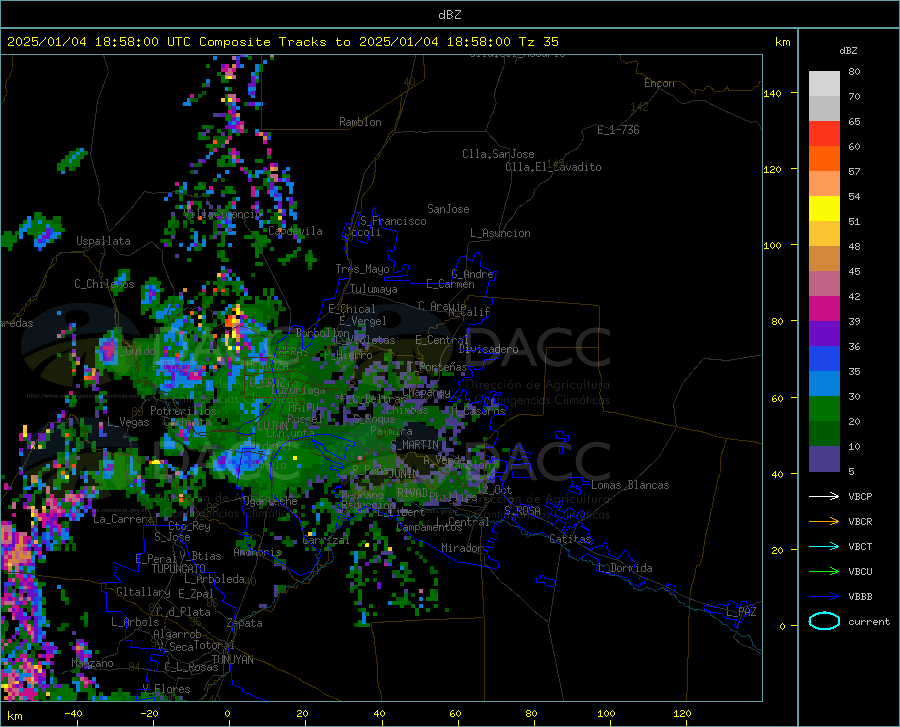Select the green VBCU arrow icon
Viewport: 900px width, 727px height.
(824, 572)
